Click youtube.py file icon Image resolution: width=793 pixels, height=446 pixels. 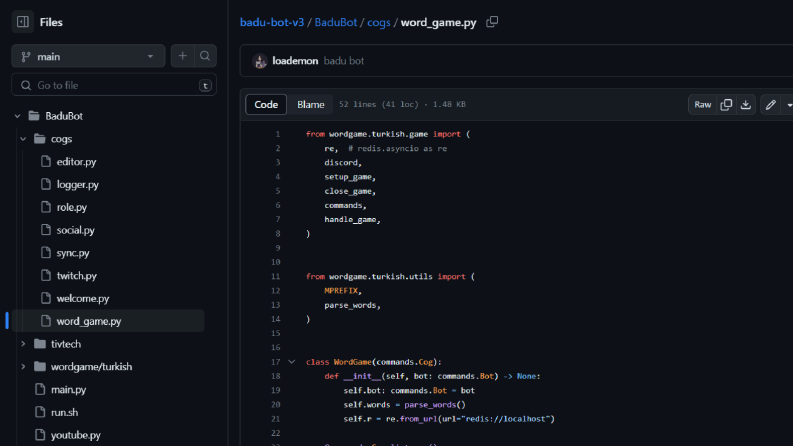(x=40, y=434)
